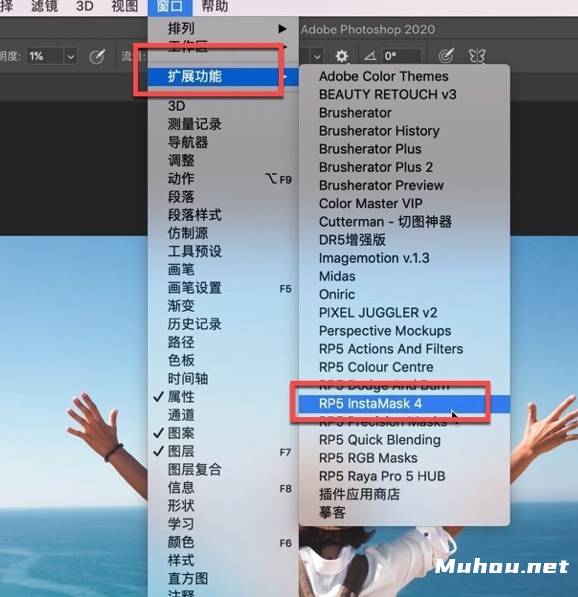578x597 pixels.
Task: Toggle the pressure-for-size icon near the butterfly
Action: tap(446, 56)
